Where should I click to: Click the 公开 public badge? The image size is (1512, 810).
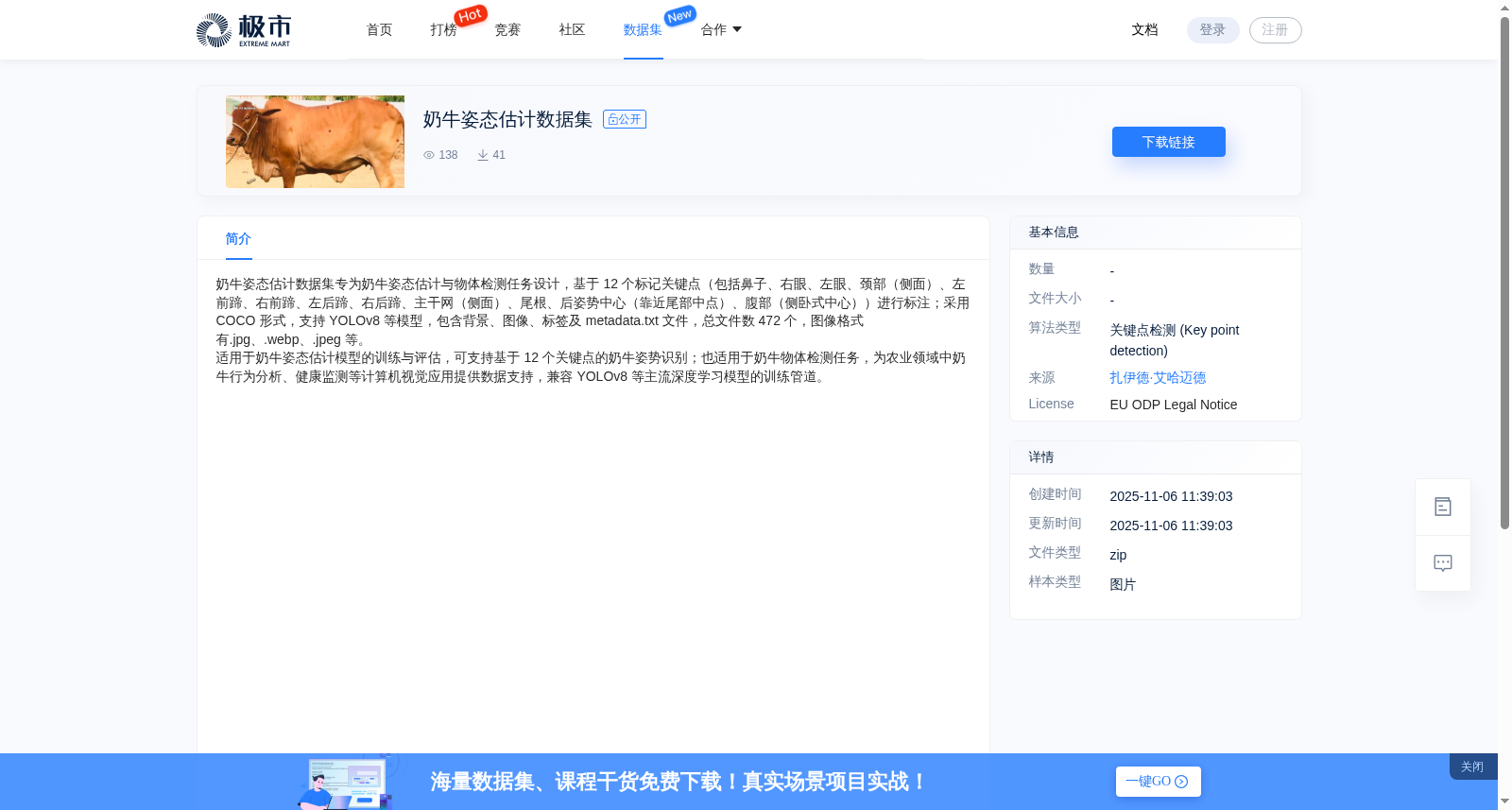625,119
